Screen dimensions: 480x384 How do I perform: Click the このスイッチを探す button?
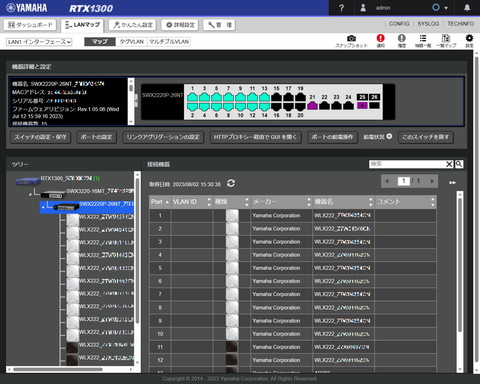pyautogui.click(x=426, y=137)
